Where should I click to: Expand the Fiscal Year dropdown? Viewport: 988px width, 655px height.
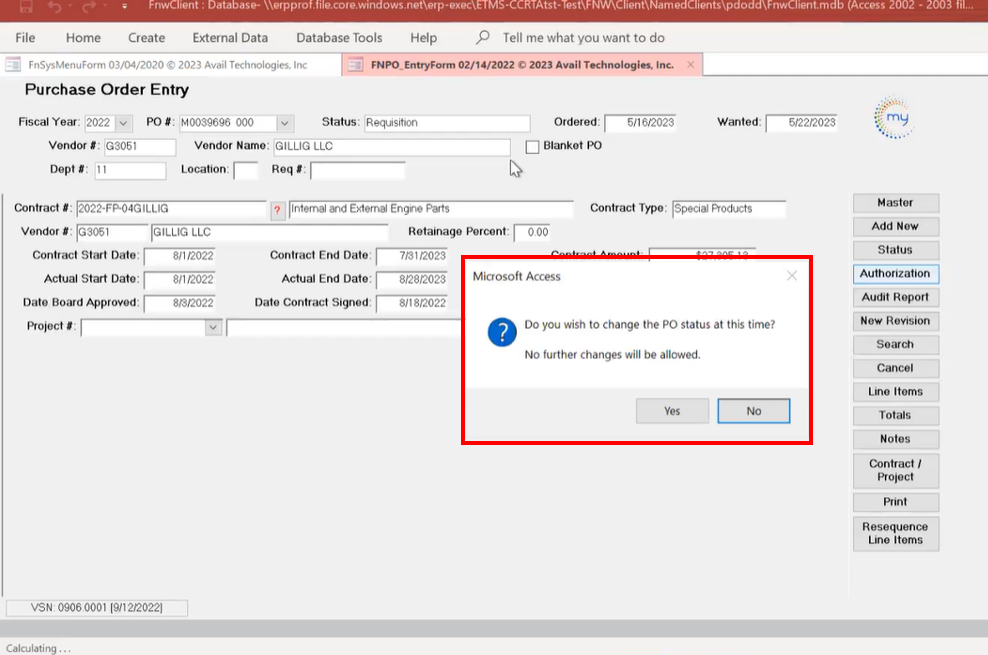point(124,123)
